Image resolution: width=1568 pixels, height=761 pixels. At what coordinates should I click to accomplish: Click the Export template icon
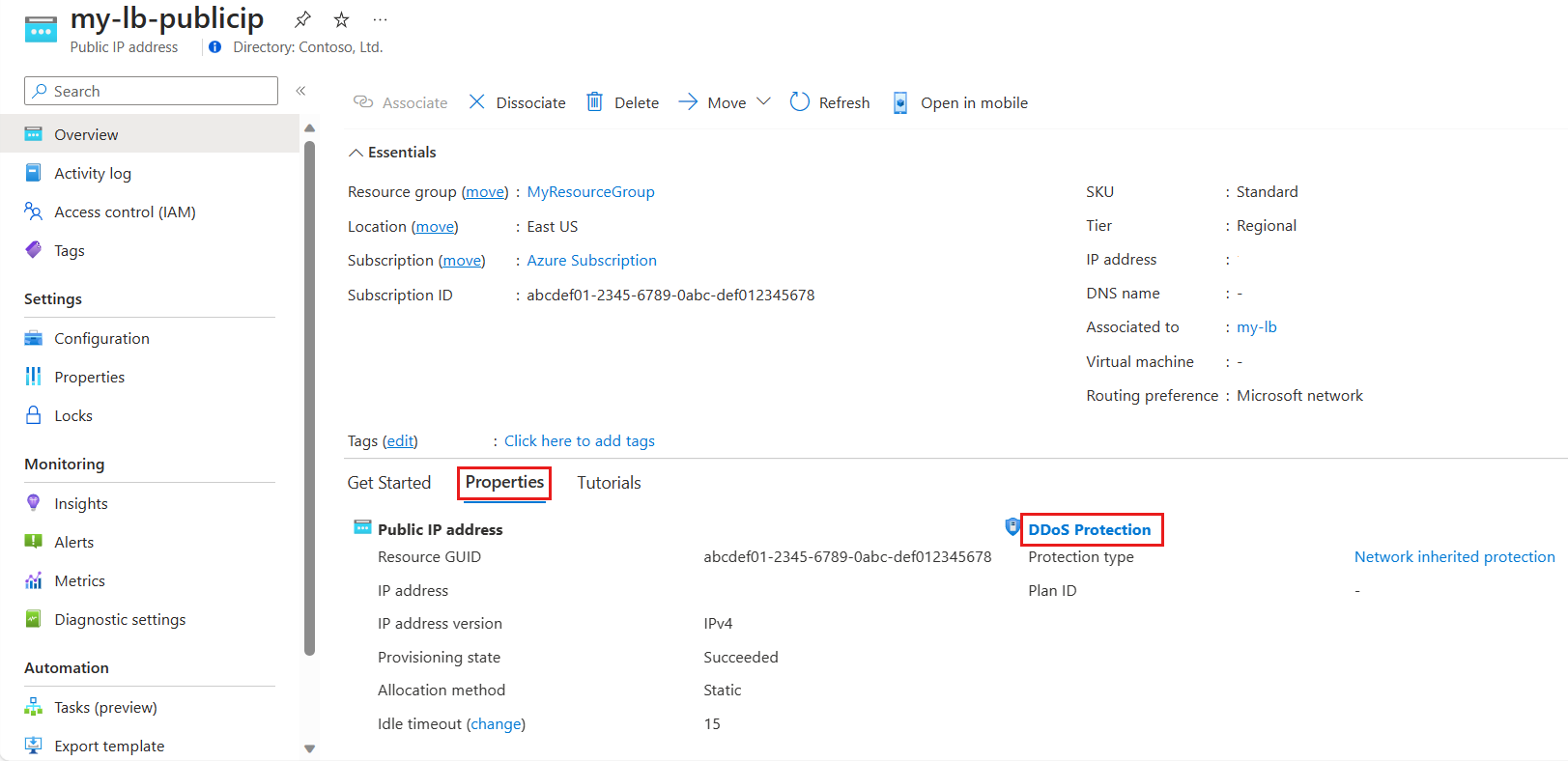[x=34, y=746]
